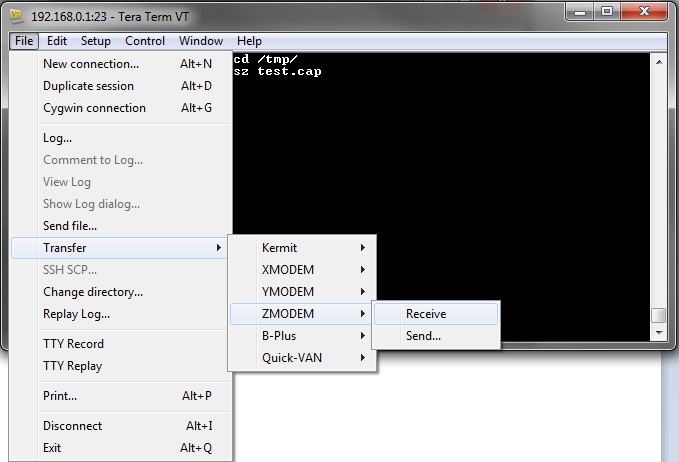Open the Edit menu
The width and height of the screenshot is (679, 462).
point(57,41)
